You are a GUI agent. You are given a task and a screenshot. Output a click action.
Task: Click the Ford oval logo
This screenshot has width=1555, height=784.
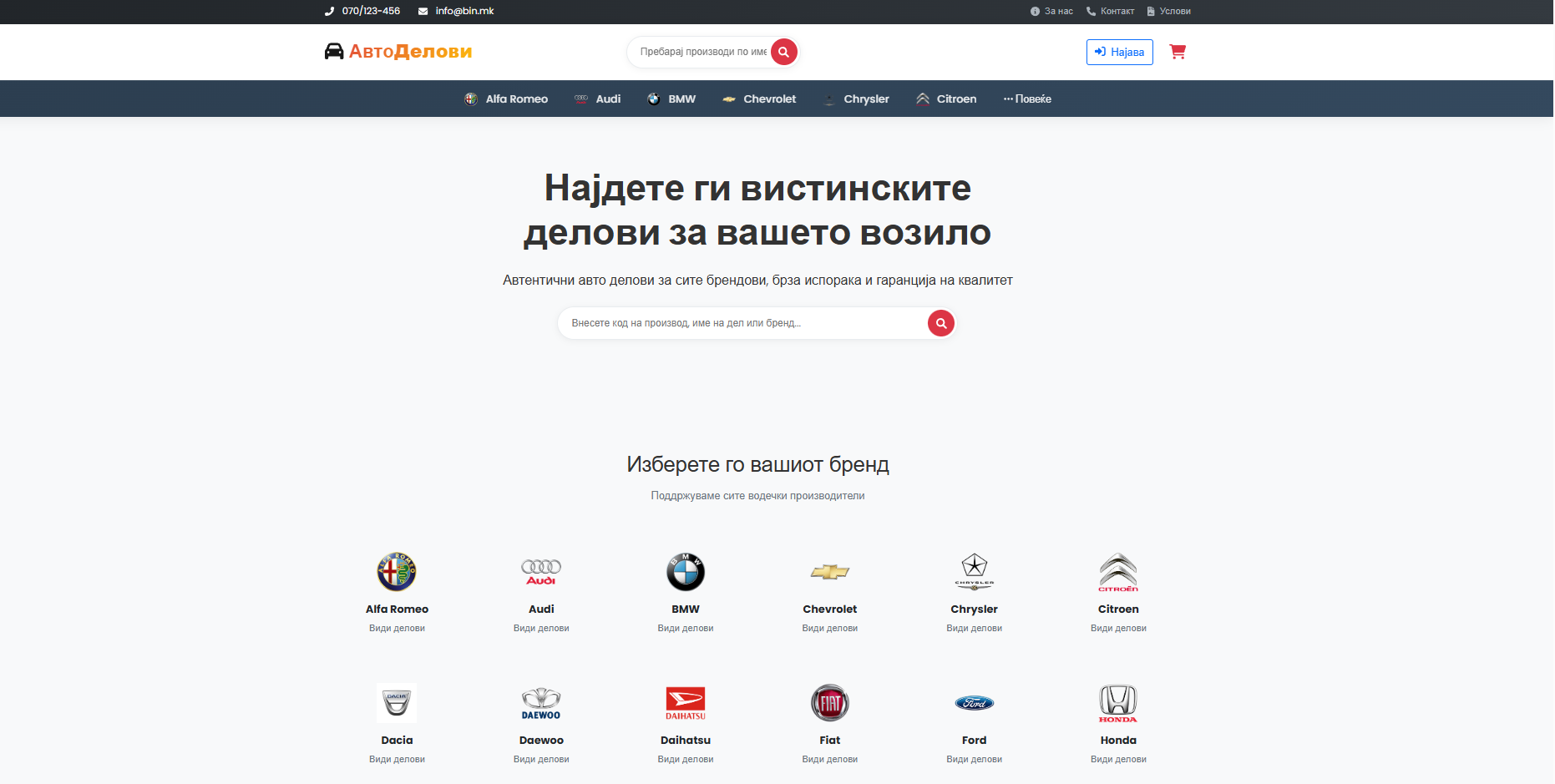click(x=974, y=703)
